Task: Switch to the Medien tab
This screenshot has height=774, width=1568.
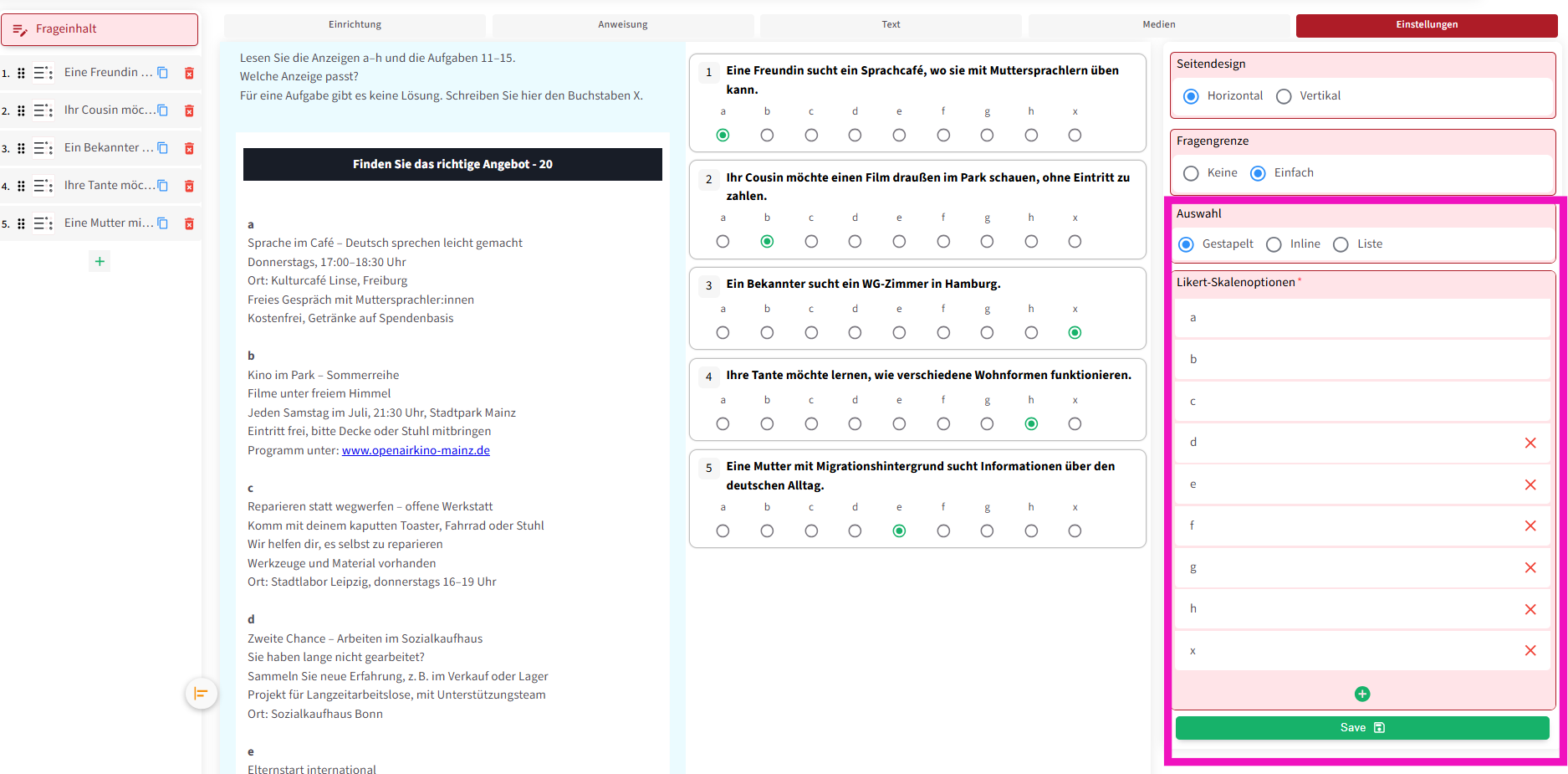Action: (x=1158, y=25)
